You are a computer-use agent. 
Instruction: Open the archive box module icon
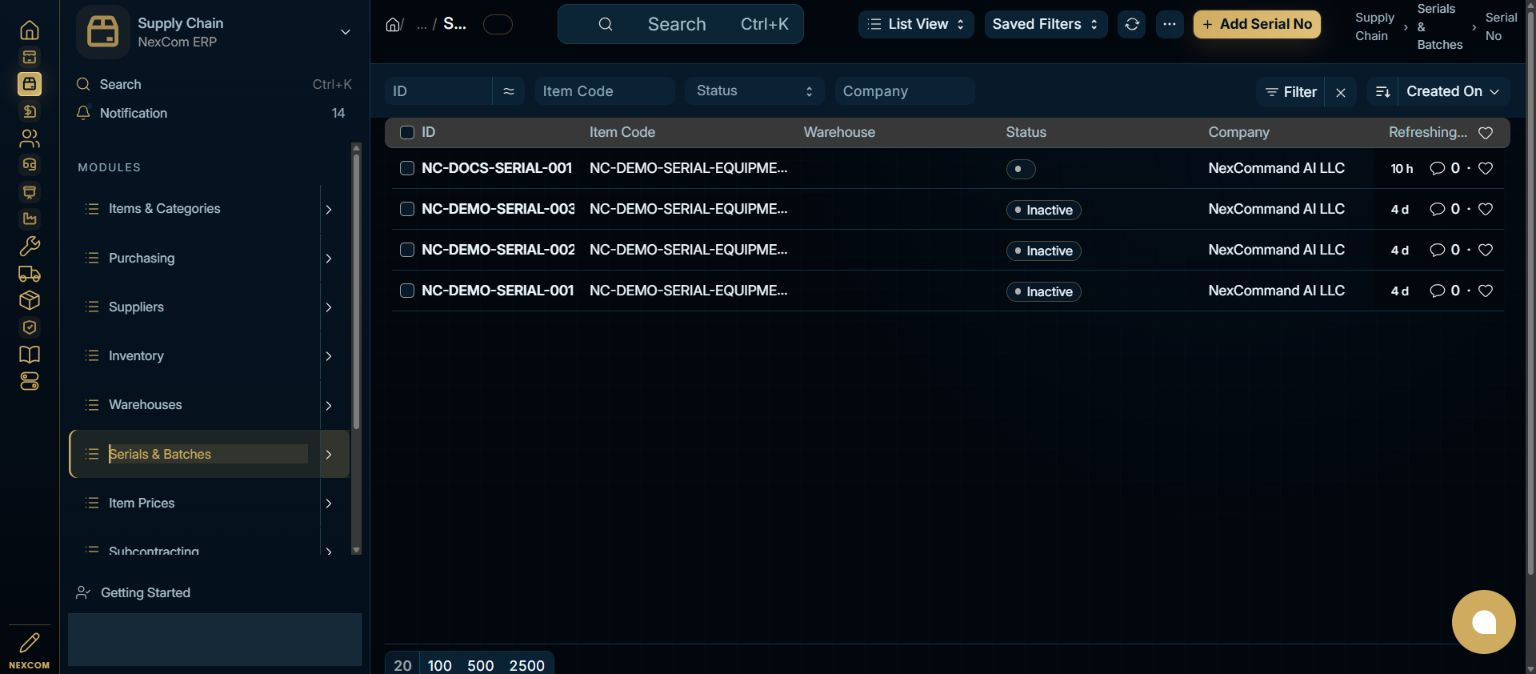point(29,57)
